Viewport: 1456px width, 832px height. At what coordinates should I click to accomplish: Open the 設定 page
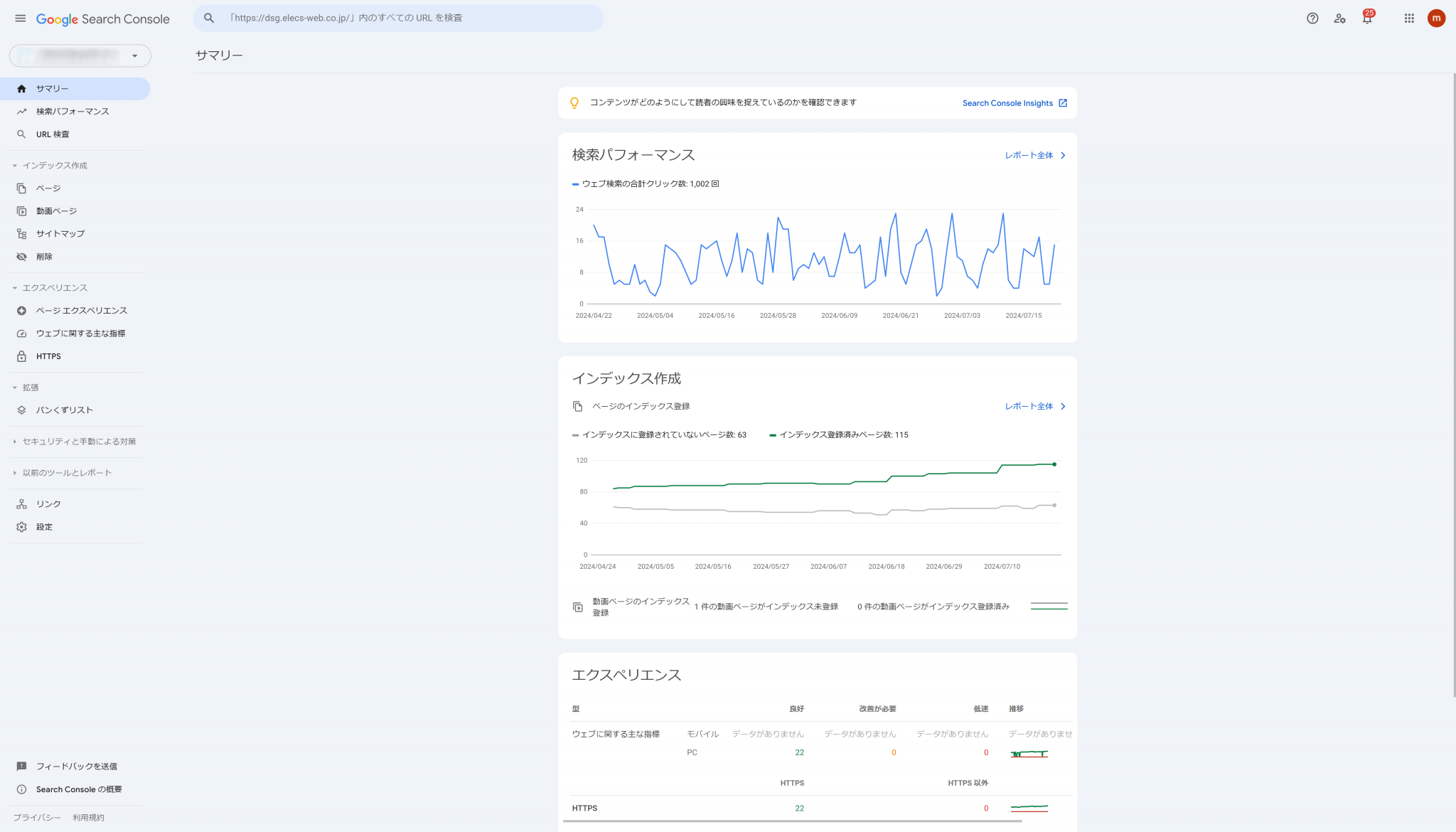pyautogui.click(x=44, y=526)
